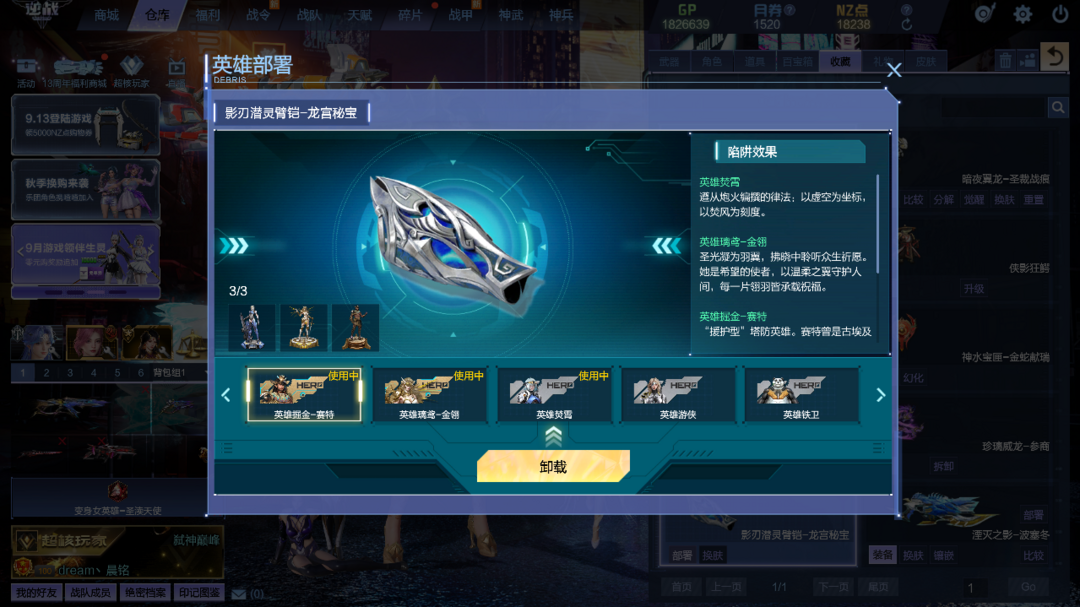Click the right-pointing triple chevron icon
Viewport: 1080px width, 607px height.
coord(234,246)
